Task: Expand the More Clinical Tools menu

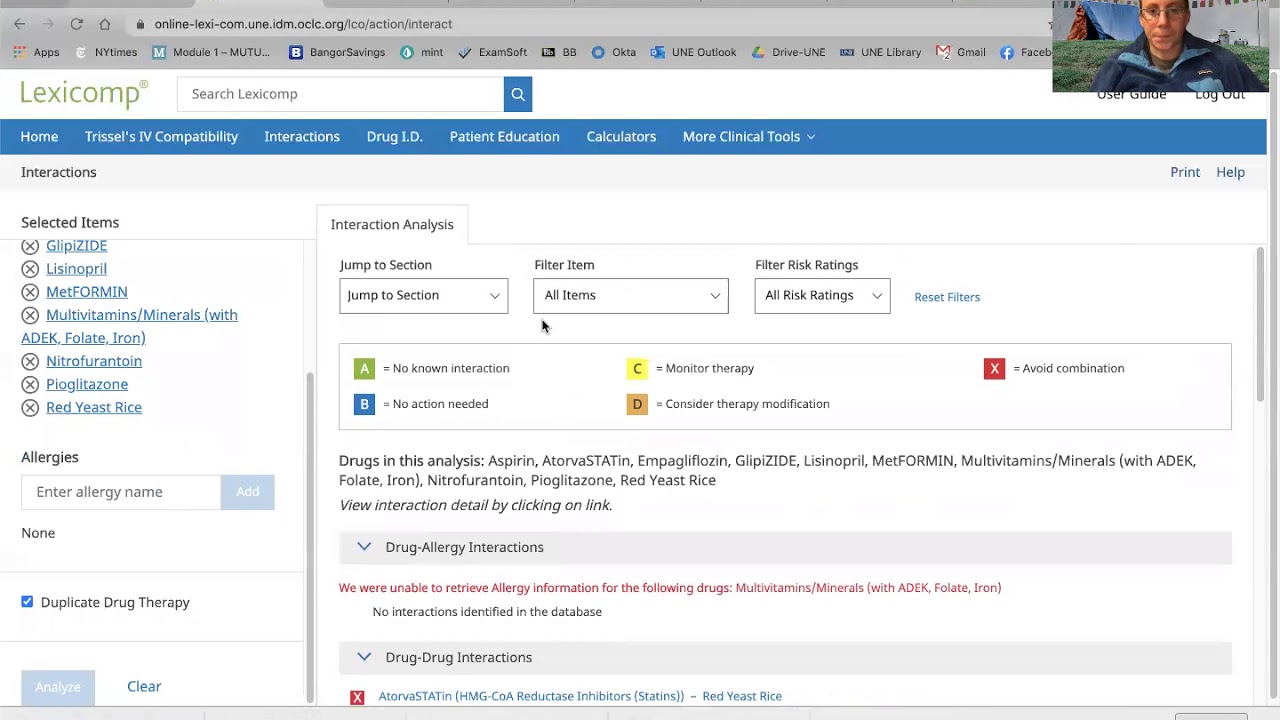Action: click(749, 137)
